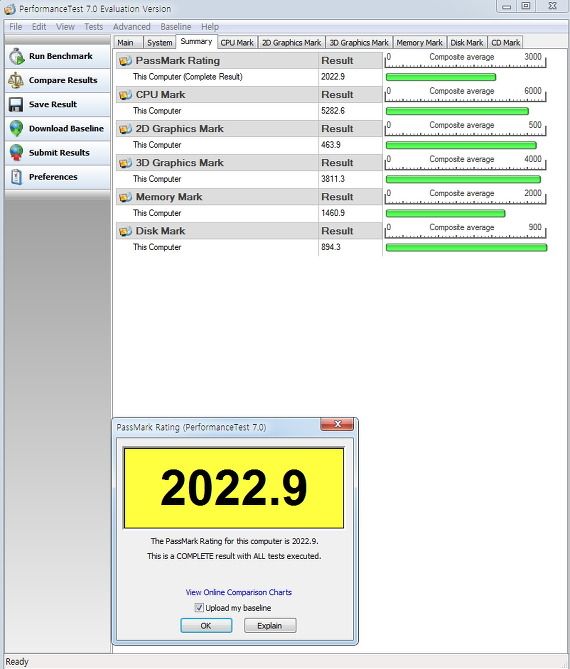This screenshot has height=669, width=570.
Task: Open View Online Comparison Charts link
Action: (x=238, y=592)
